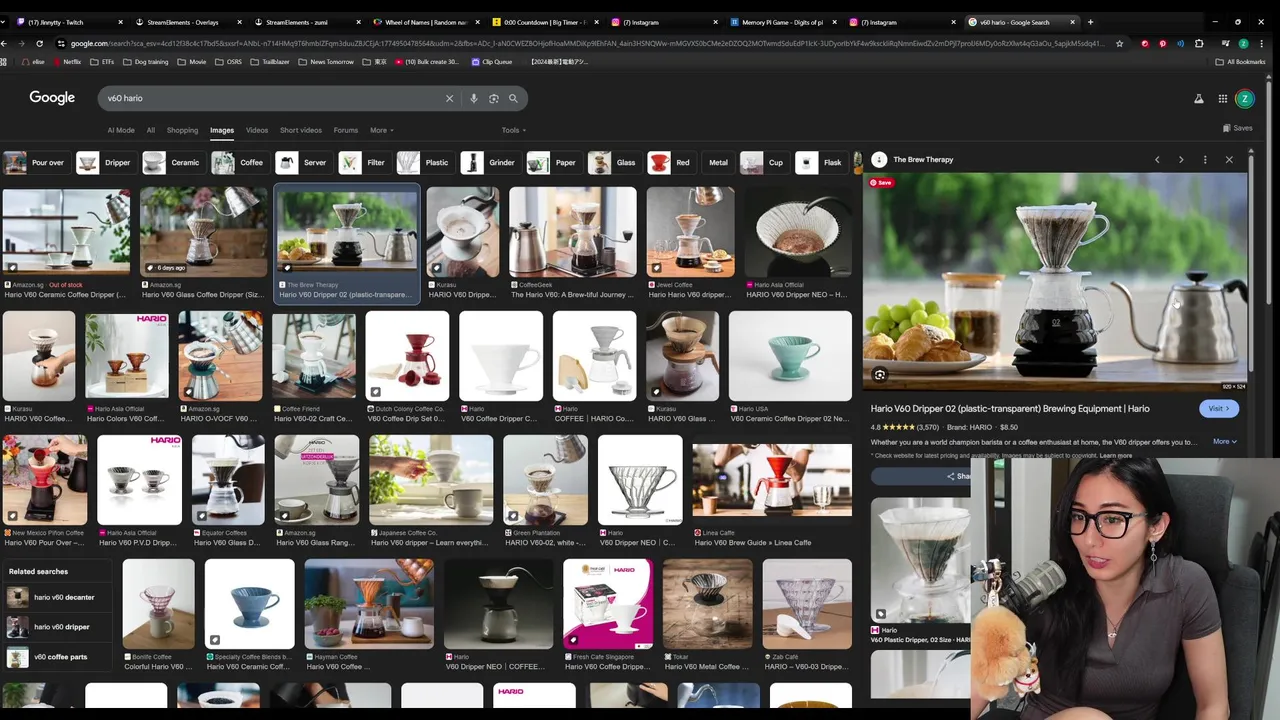The height and width of the screenshot is (720, 1280).
Task: Open Fresh Cafe Singapore Hario V60 thumbnail
Action: (608, 604)
